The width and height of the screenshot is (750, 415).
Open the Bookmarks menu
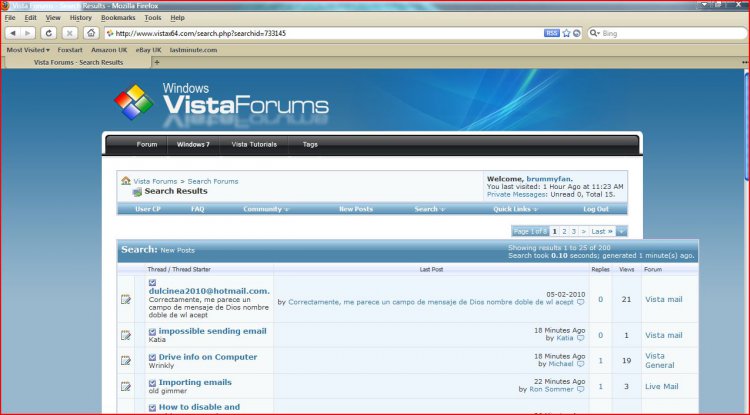pyautogui.click(x=118, y=18)
